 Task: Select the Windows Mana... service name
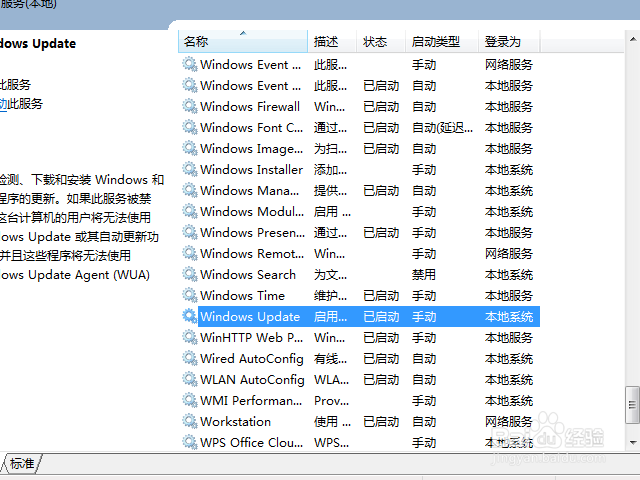click(x=249, y=191)
